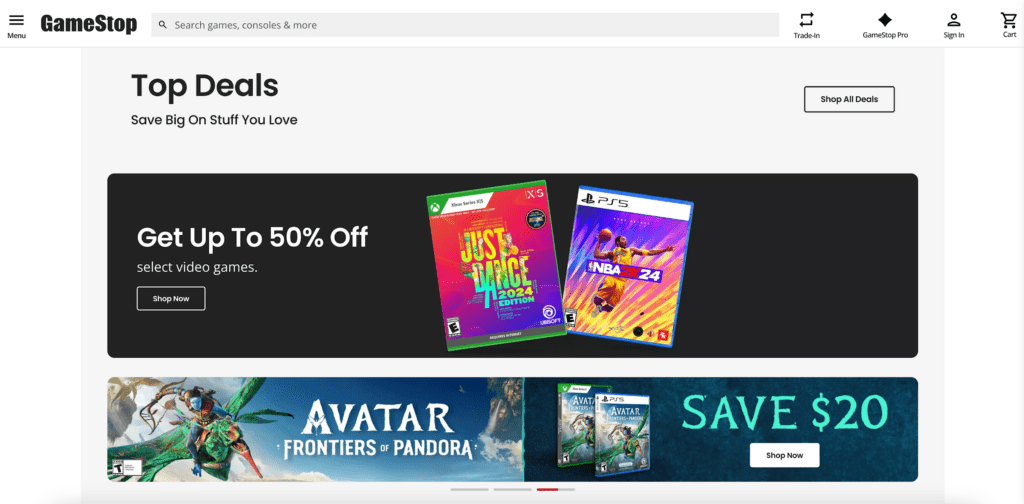1024x504 pixels.
Task: Select the third active carousel indicator
Action: [556, 489]
